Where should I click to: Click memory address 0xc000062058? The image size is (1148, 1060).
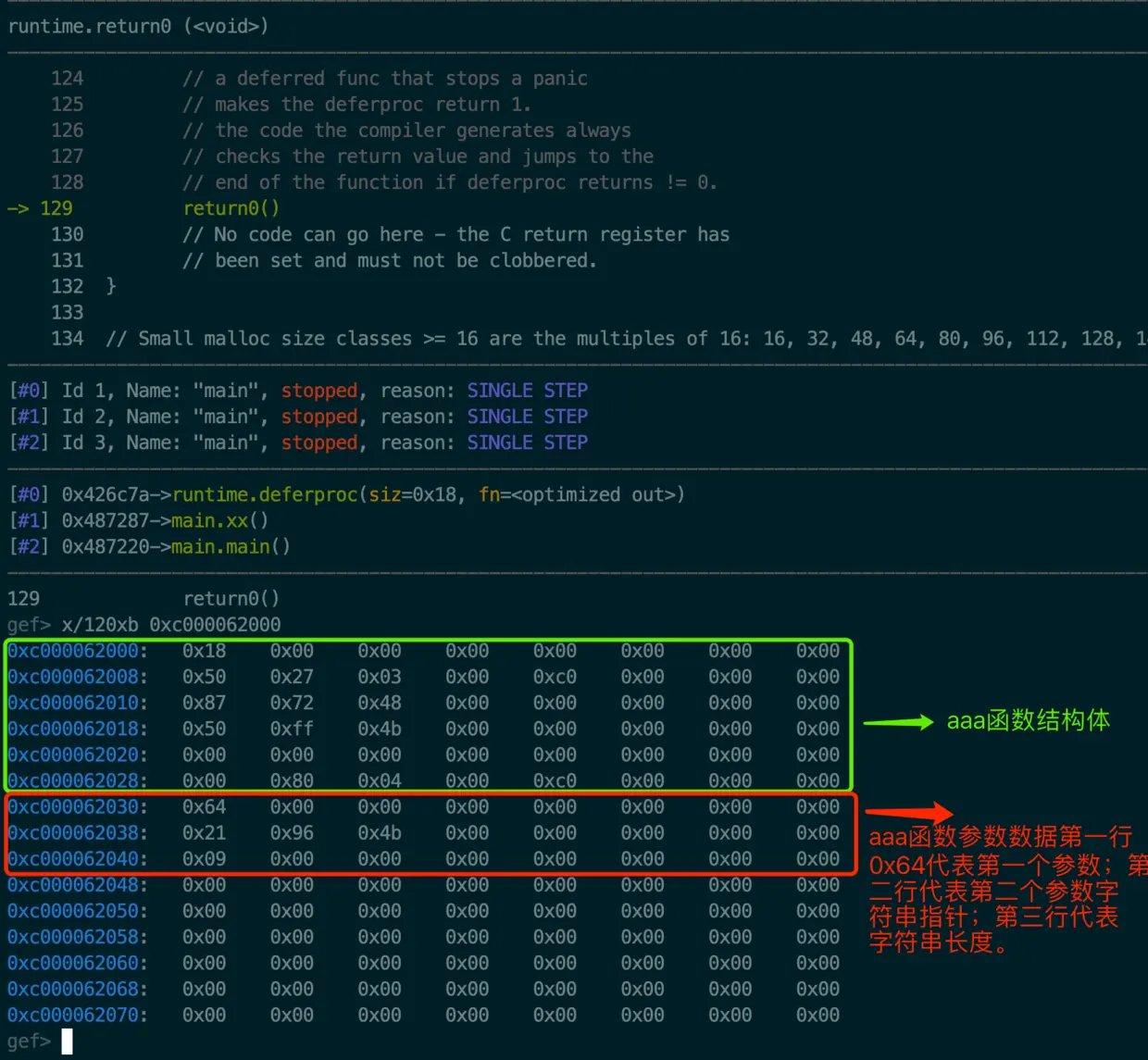coord(73,937)
